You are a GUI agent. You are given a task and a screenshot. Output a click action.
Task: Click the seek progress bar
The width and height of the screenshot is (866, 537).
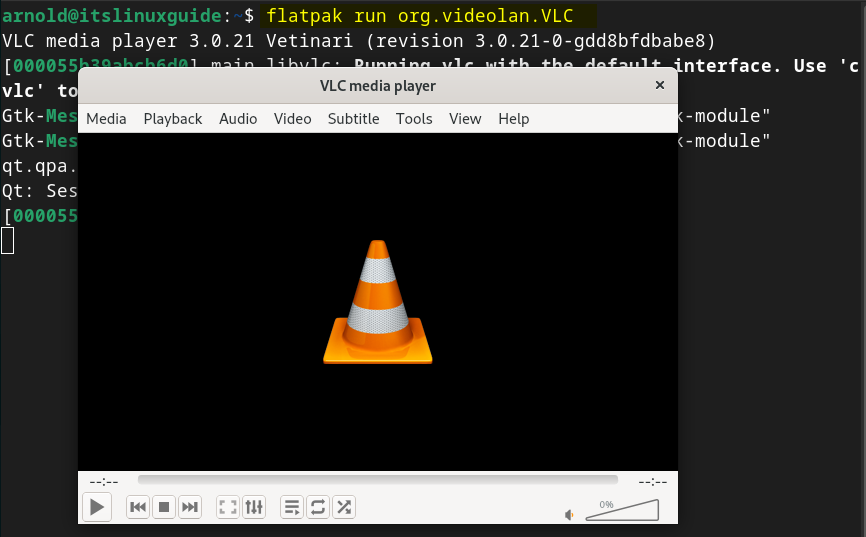coord(377,480)
